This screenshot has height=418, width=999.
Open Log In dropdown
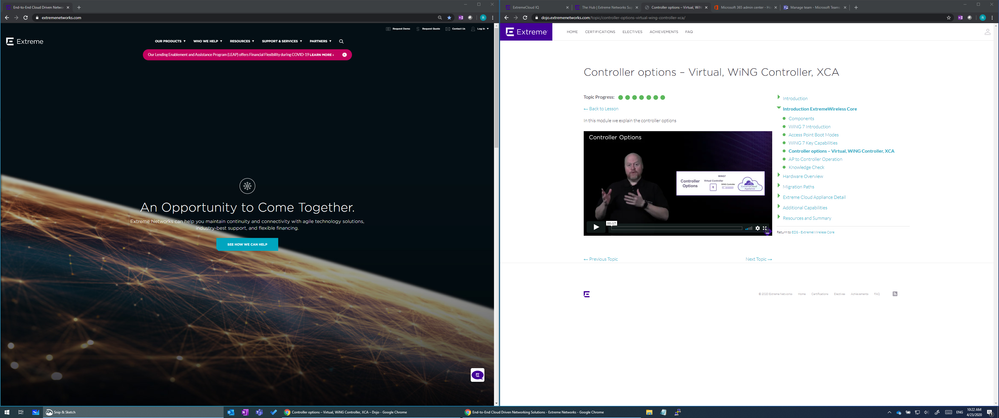coord(479,29)
